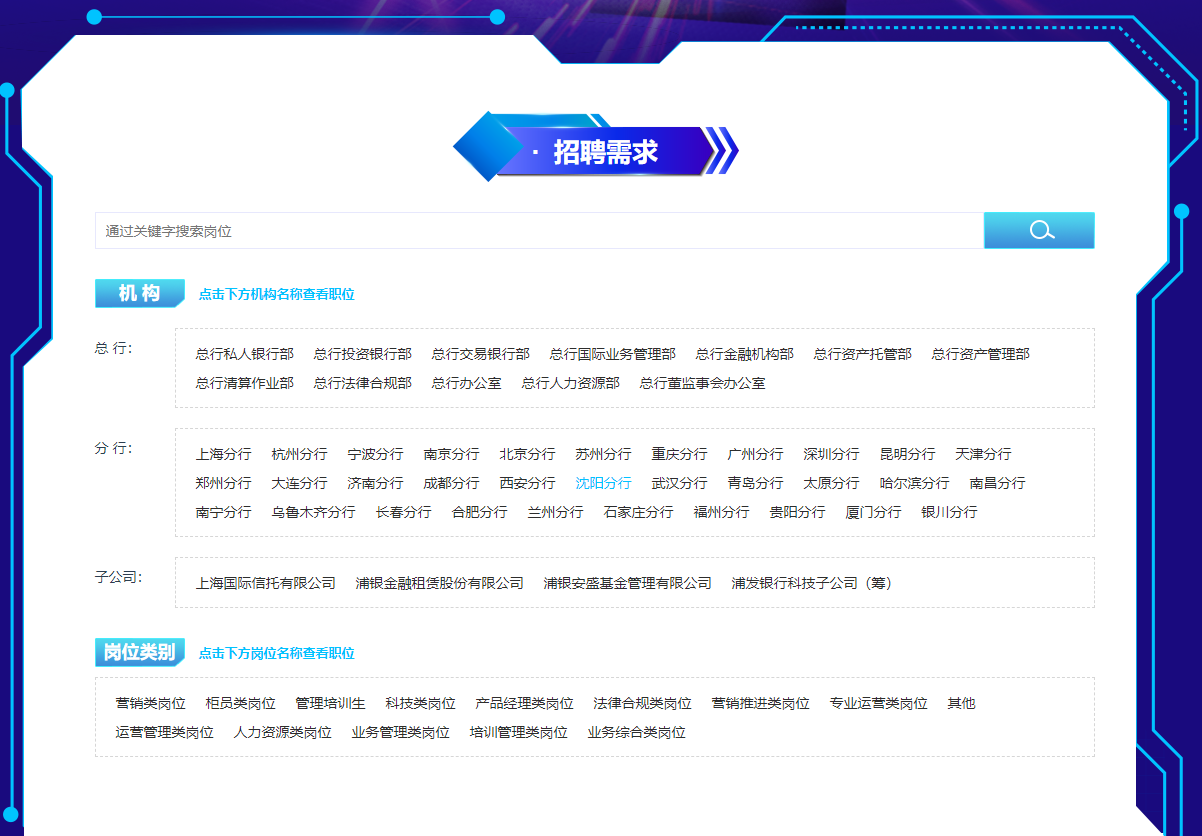The height and width of the screenshot is (836, 1202).
Task: View 上海分行 branch jobs
Action: pyautogui.click(x=224, y=454)
